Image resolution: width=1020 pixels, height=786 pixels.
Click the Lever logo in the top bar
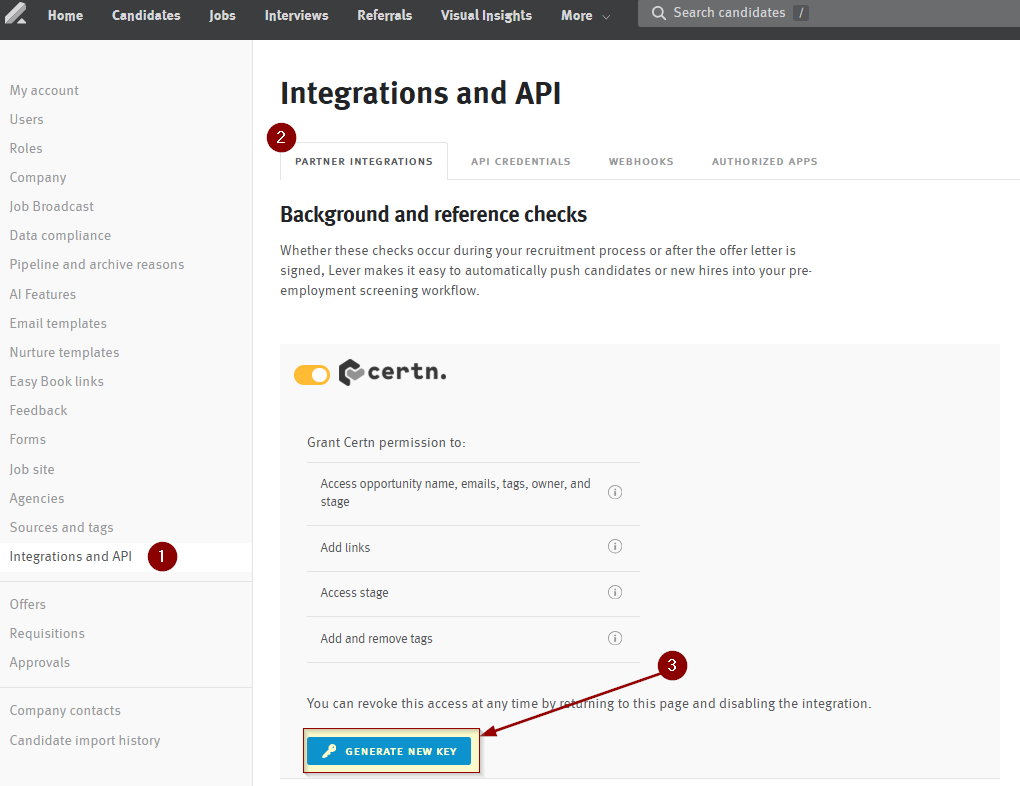pyautogui.click(x=14, y=14)
